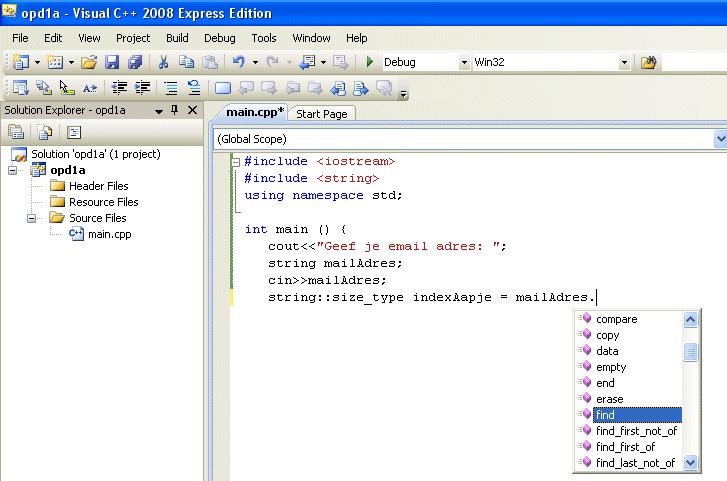
Task: Expand the Global Scope dropdown
Action: pos(720,139)
